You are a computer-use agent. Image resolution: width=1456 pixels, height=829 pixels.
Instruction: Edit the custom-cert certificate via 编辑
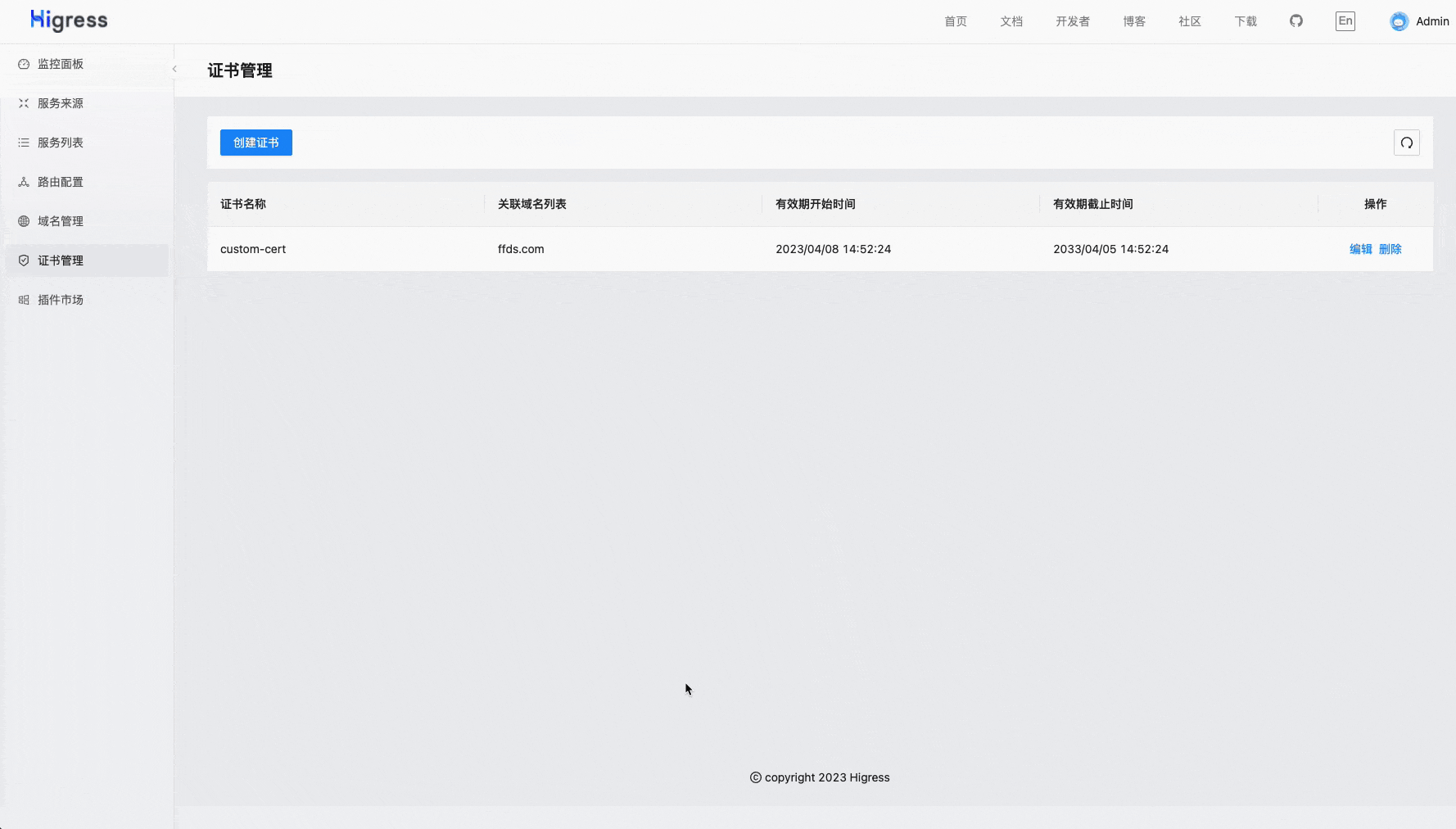pos(1360,249)
